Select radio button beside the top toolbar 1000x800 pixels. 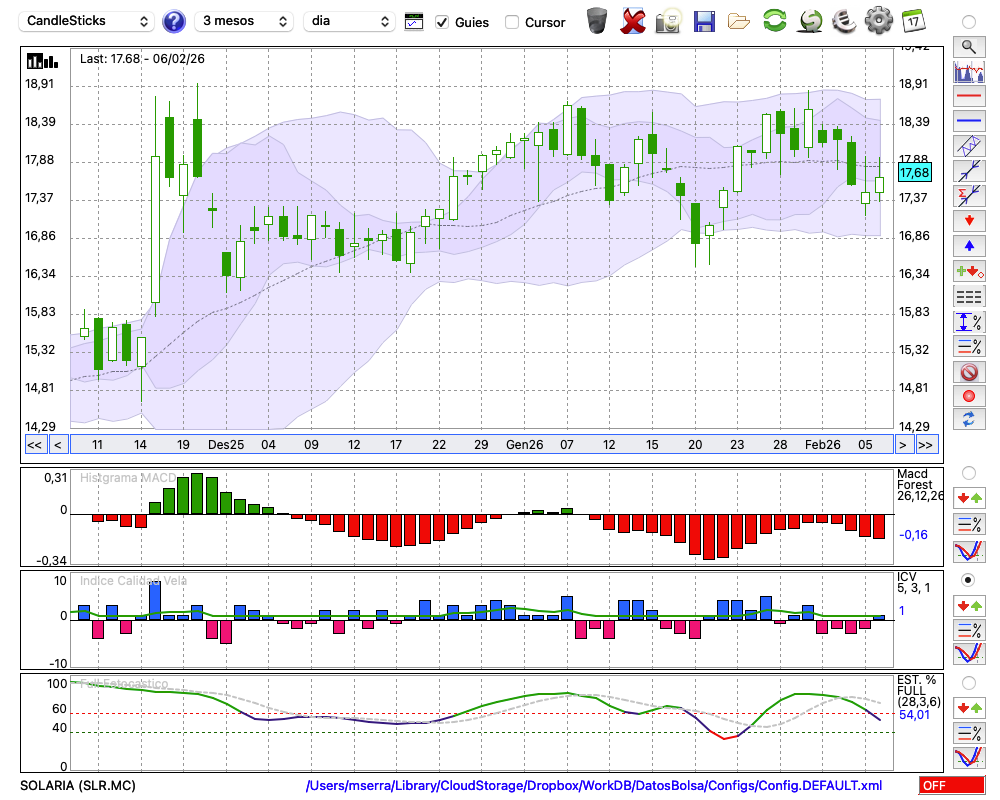[x=969, y=22]
